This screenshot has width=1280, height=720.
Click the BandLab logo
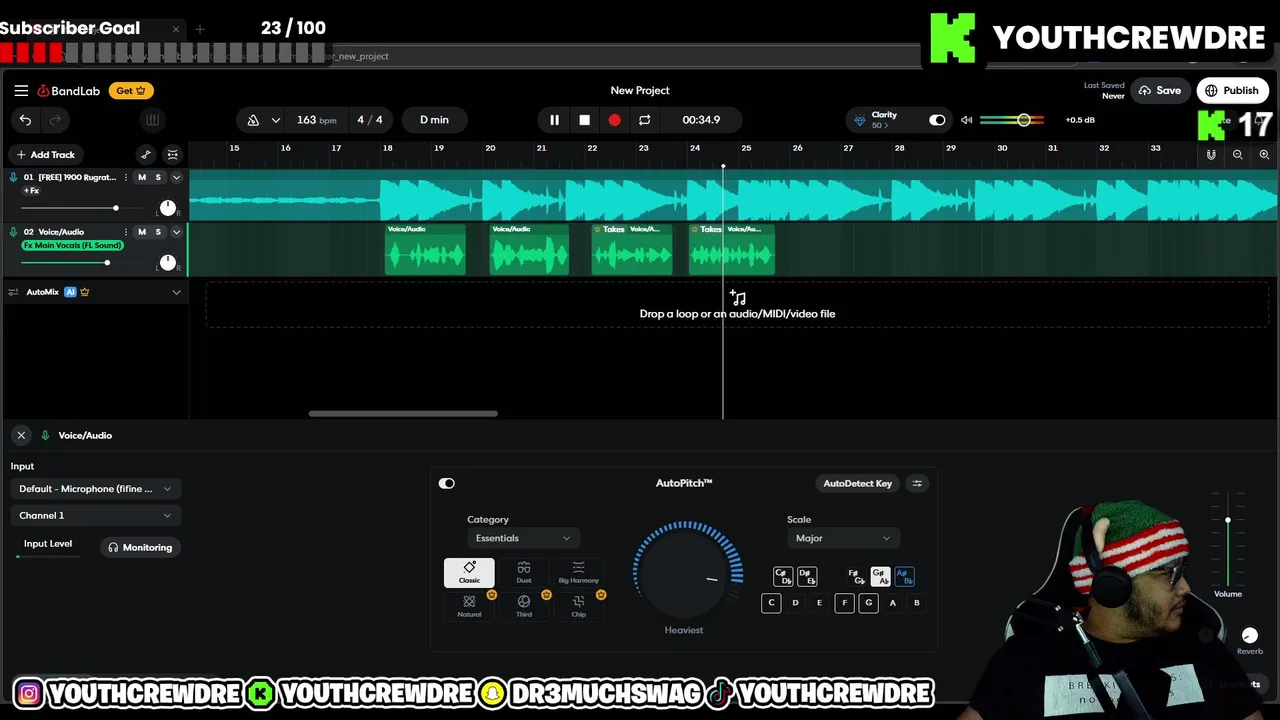coord(69,91)
